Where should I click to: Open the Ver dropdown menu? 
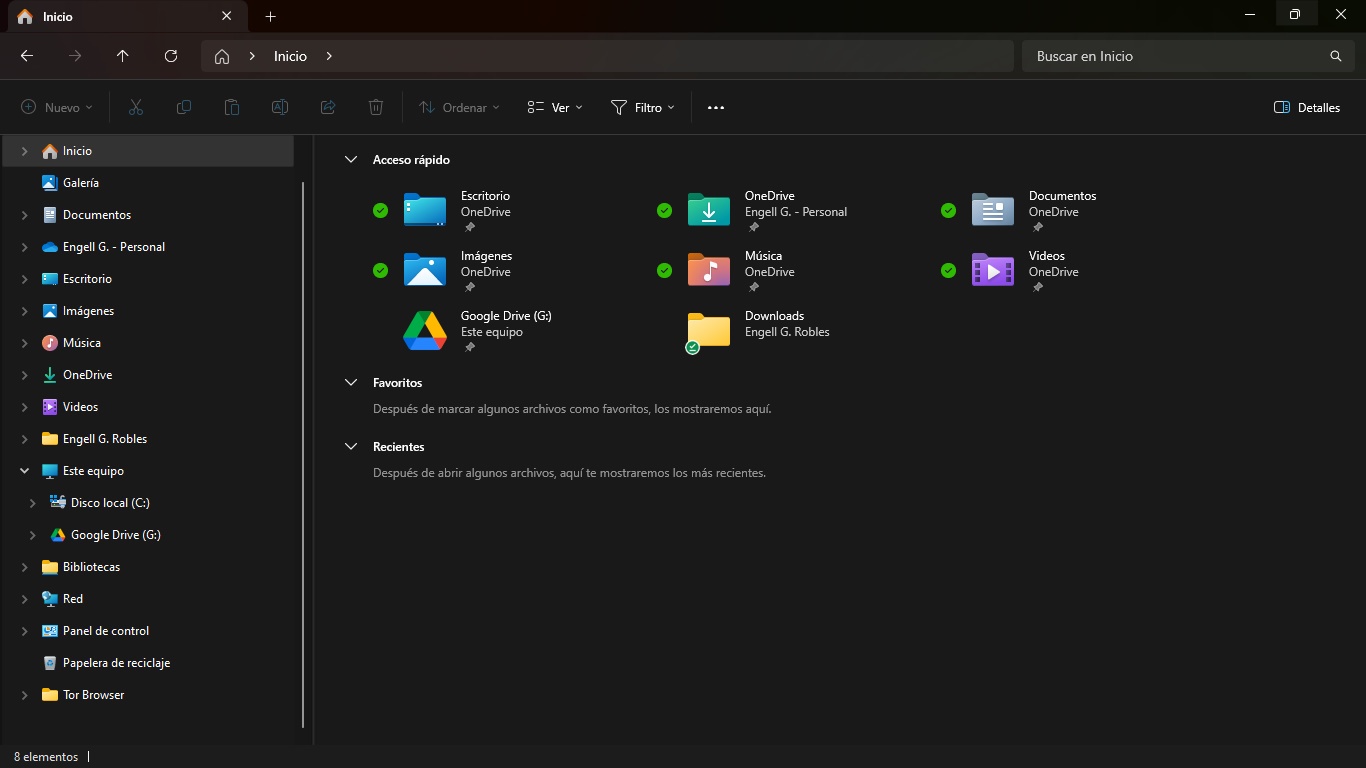tap(555, 107)
